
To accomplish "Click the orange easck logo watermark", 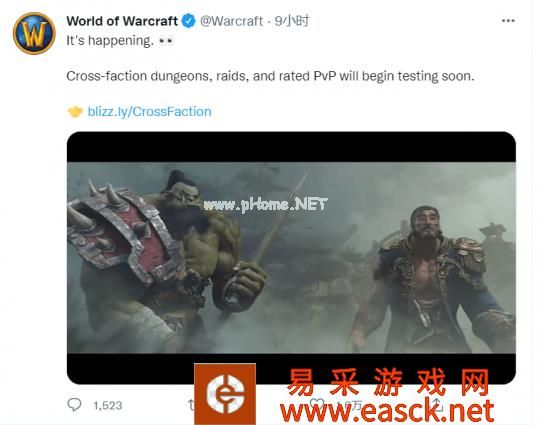I will (x=225, y=394).
